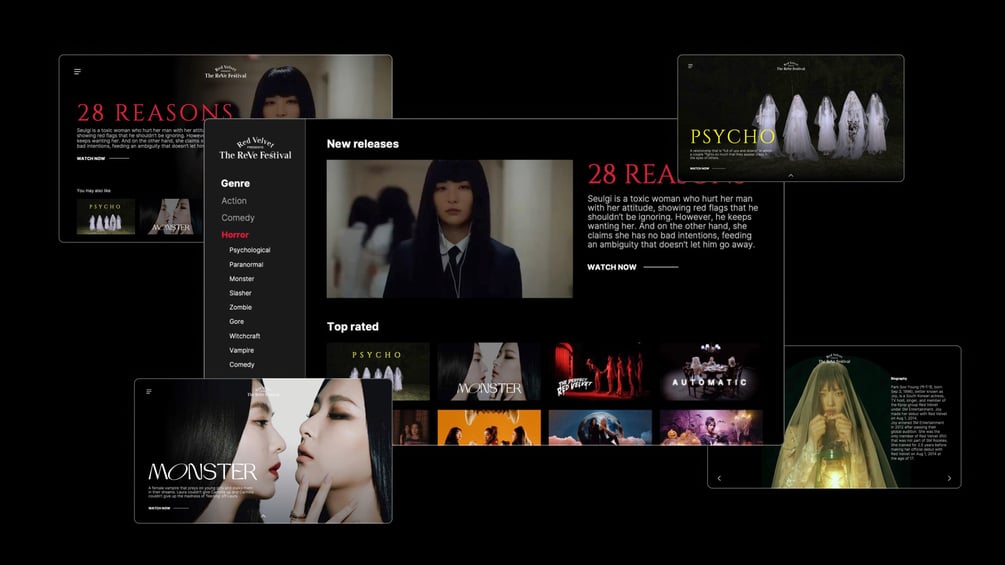This screenshot has width=1005, height=565.
Task: Click the Biography heading text
Action: coord(899,379)
